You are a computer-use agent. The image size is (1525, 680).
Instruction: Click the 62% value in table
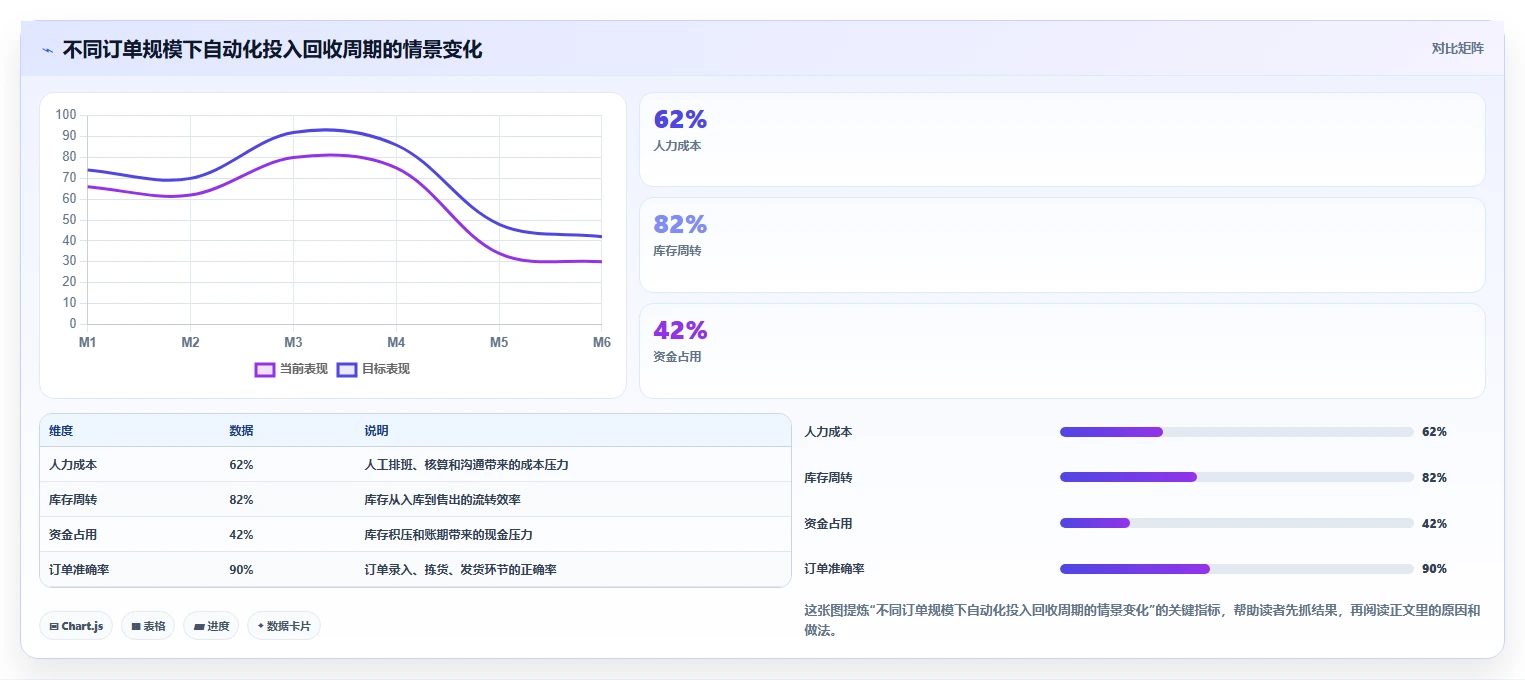(241, 465)
